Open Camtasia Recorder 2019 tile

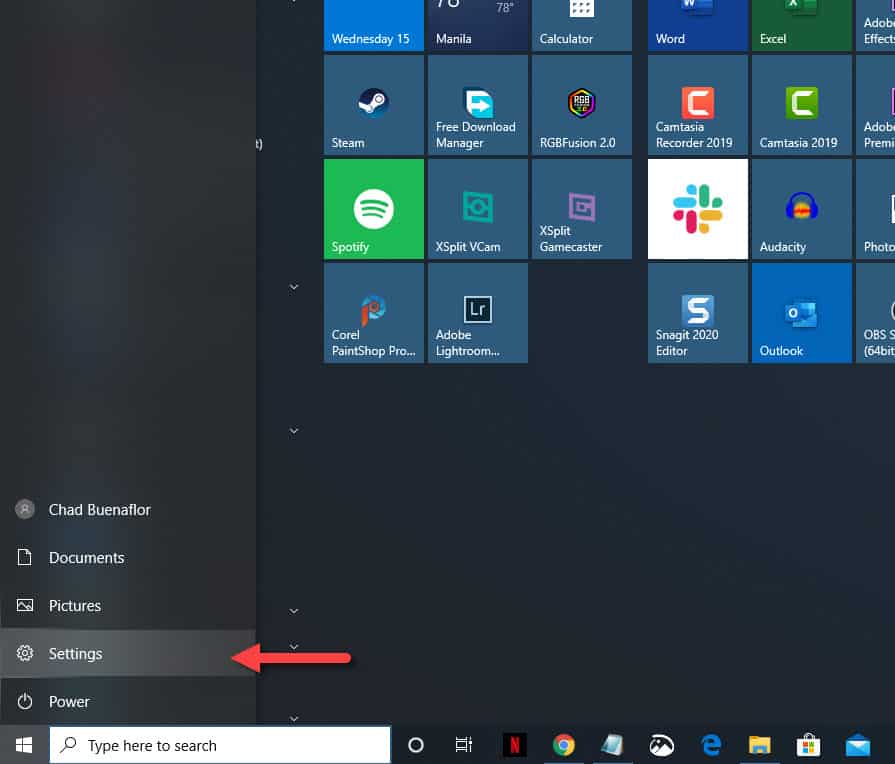[x=698, y=105]
